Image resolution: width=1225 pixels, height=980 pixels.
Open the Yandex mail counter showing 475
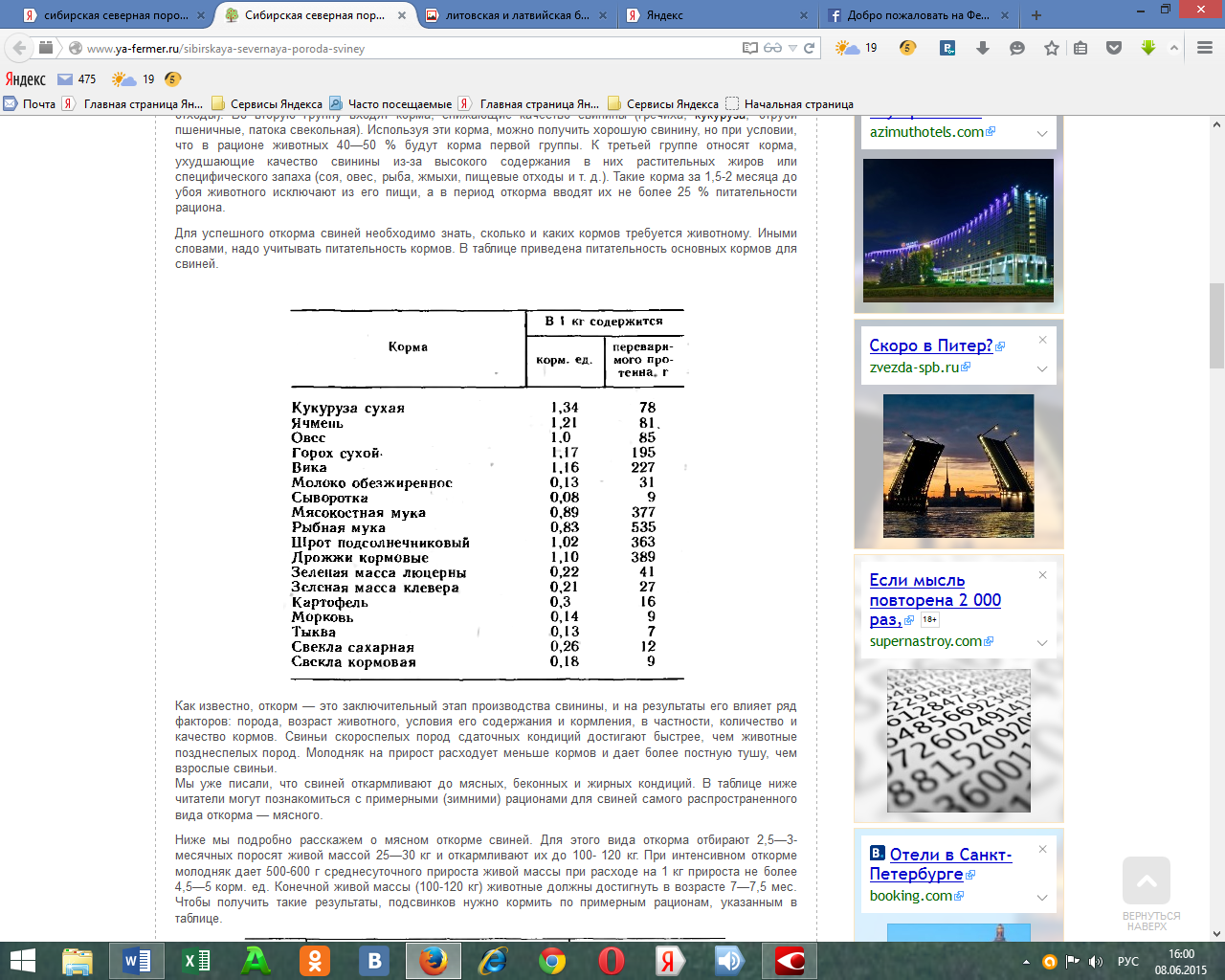[x=77, y=79]
